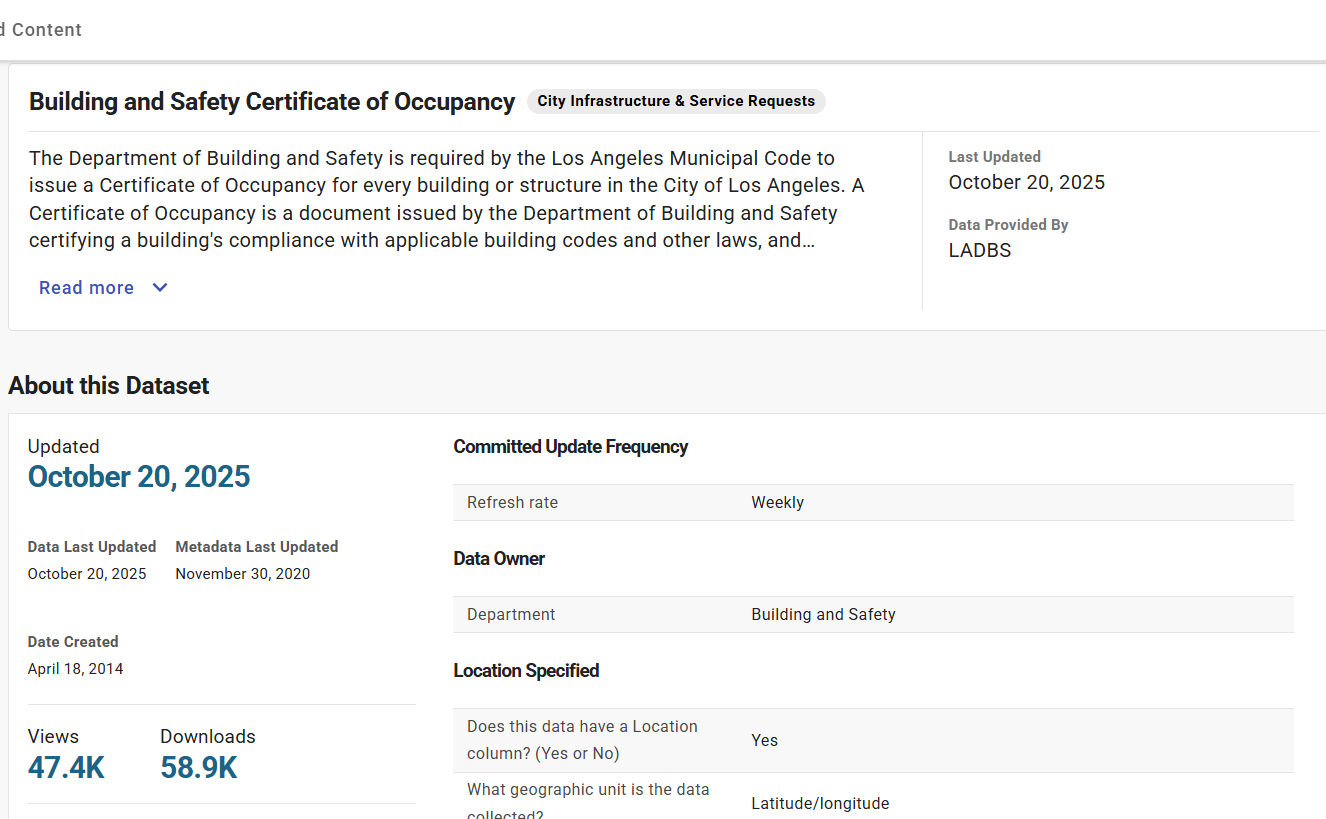
Task: Click the 47.4K views count
Action: pyautogui.click(x=66, y=768)
